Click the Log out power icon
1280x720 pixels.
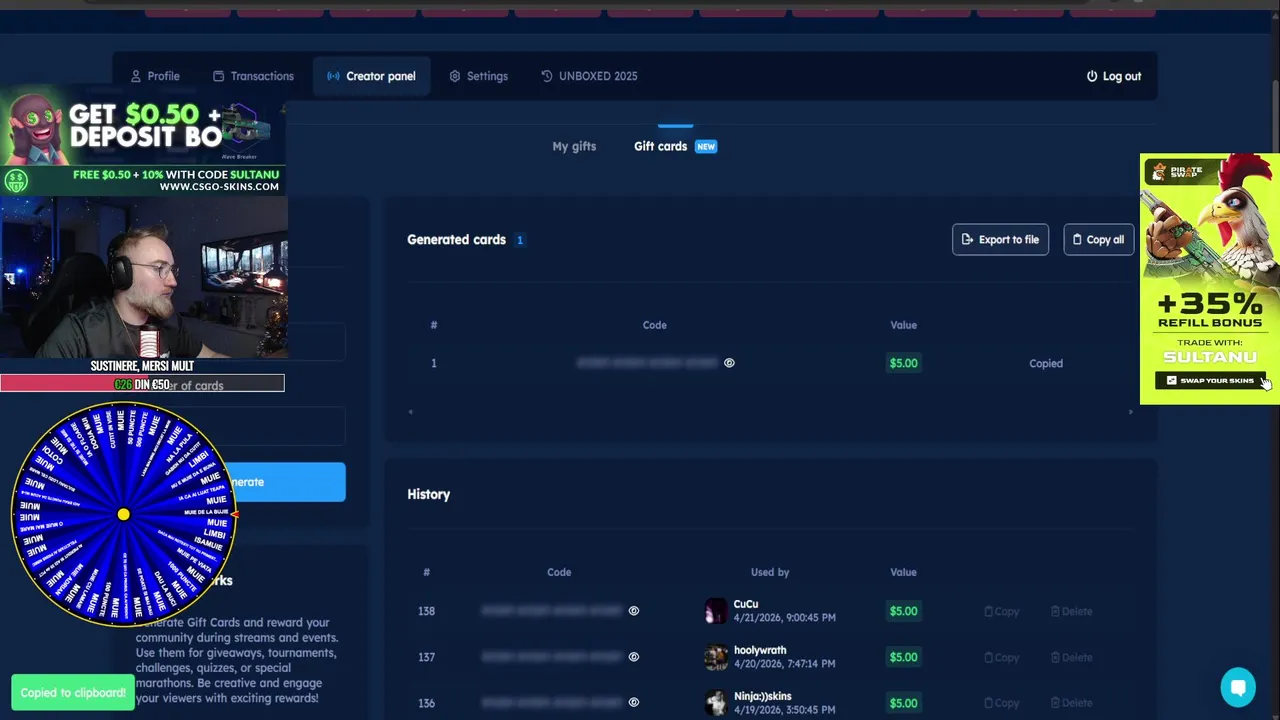(1092, 76)
